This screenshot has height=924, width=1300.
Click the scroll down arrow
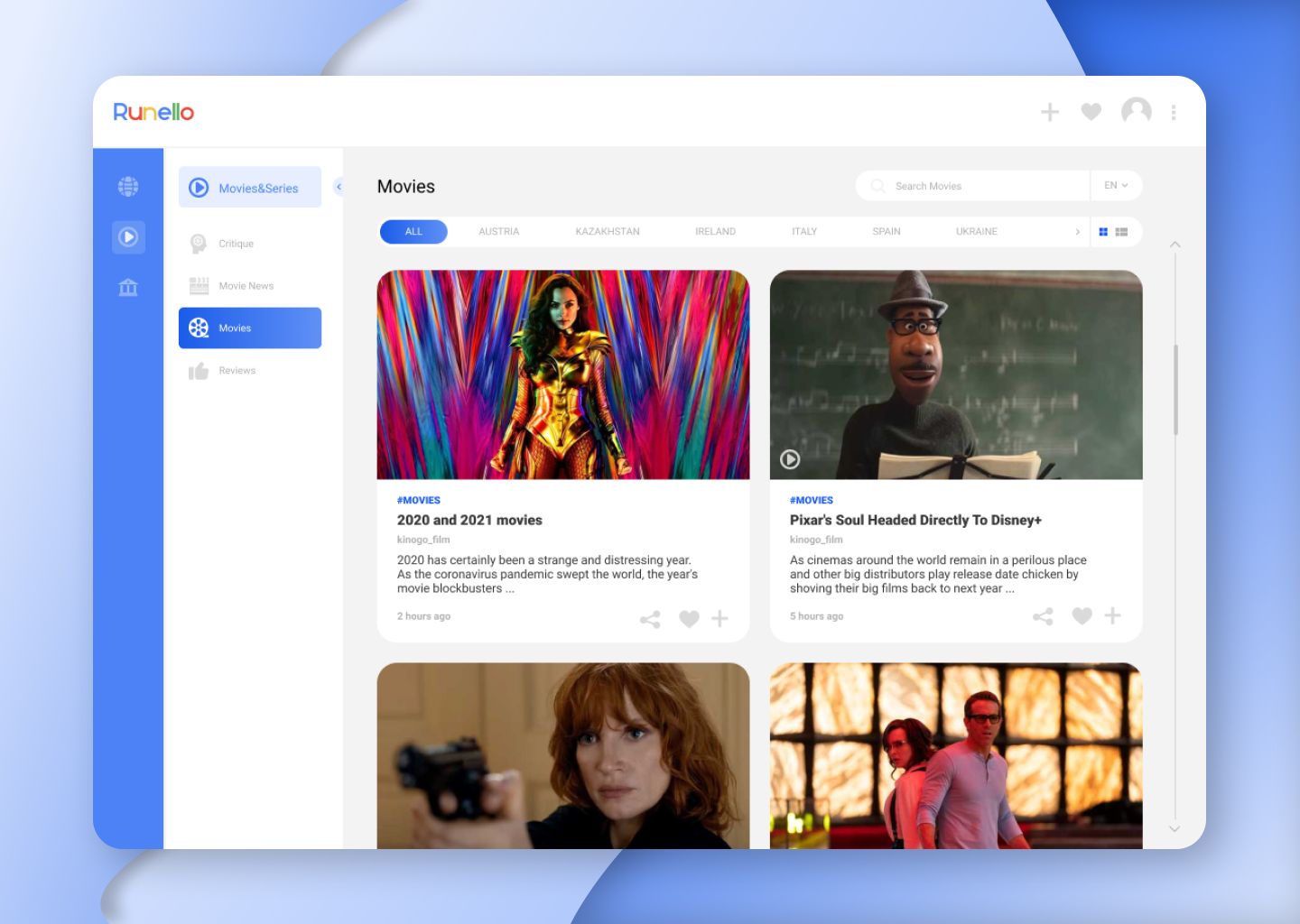coord(1175,828)
